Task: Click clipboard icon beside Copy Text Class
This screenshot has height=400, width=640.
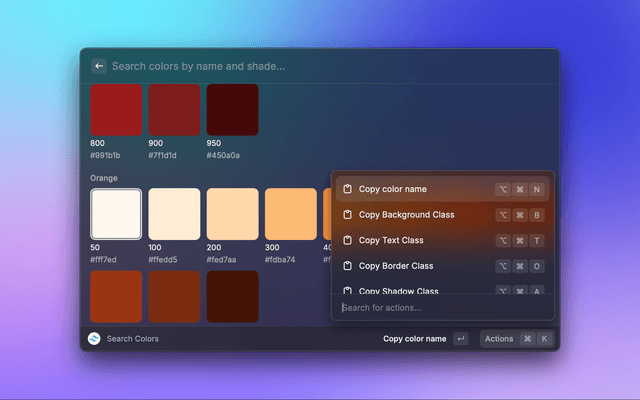Action: point(347,241)
